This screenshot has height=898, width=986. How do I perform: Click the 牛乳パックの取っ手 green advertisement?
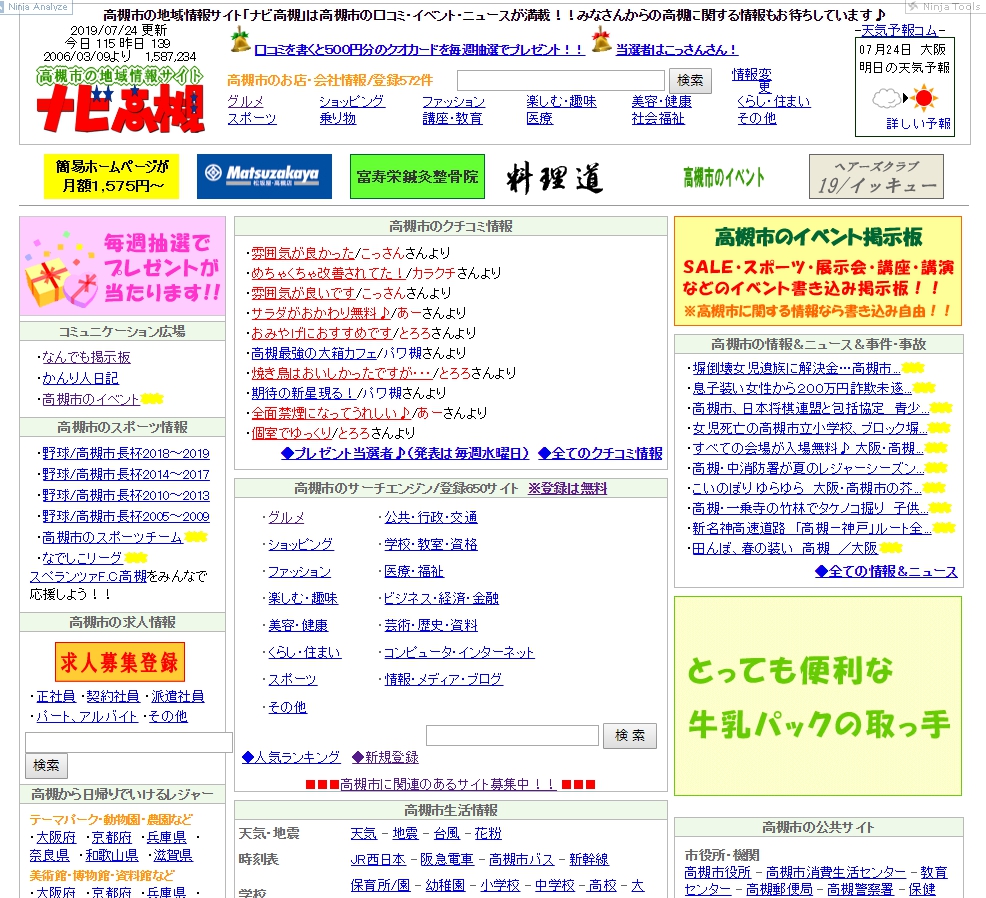pos(817,696)
